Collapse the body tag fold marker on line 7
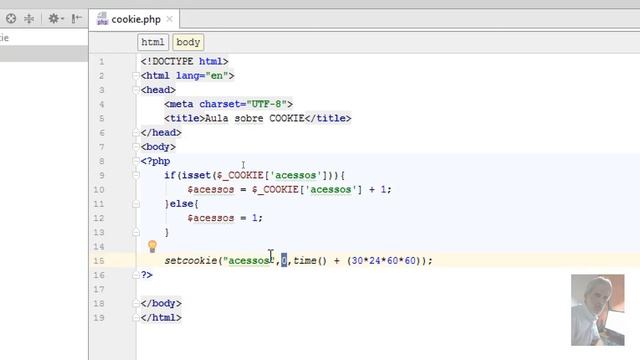 pos(136,147)
